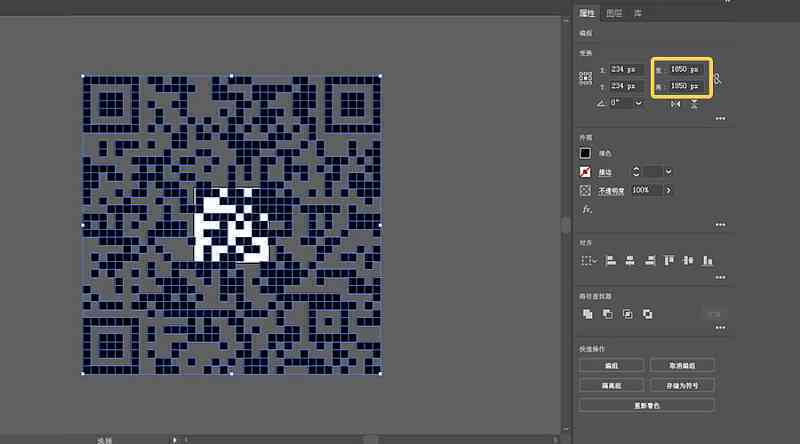This screenshot has height=444, width=800.
Task: Click the bottom-right selection handle of the QR code
Action: pos(381,374)
